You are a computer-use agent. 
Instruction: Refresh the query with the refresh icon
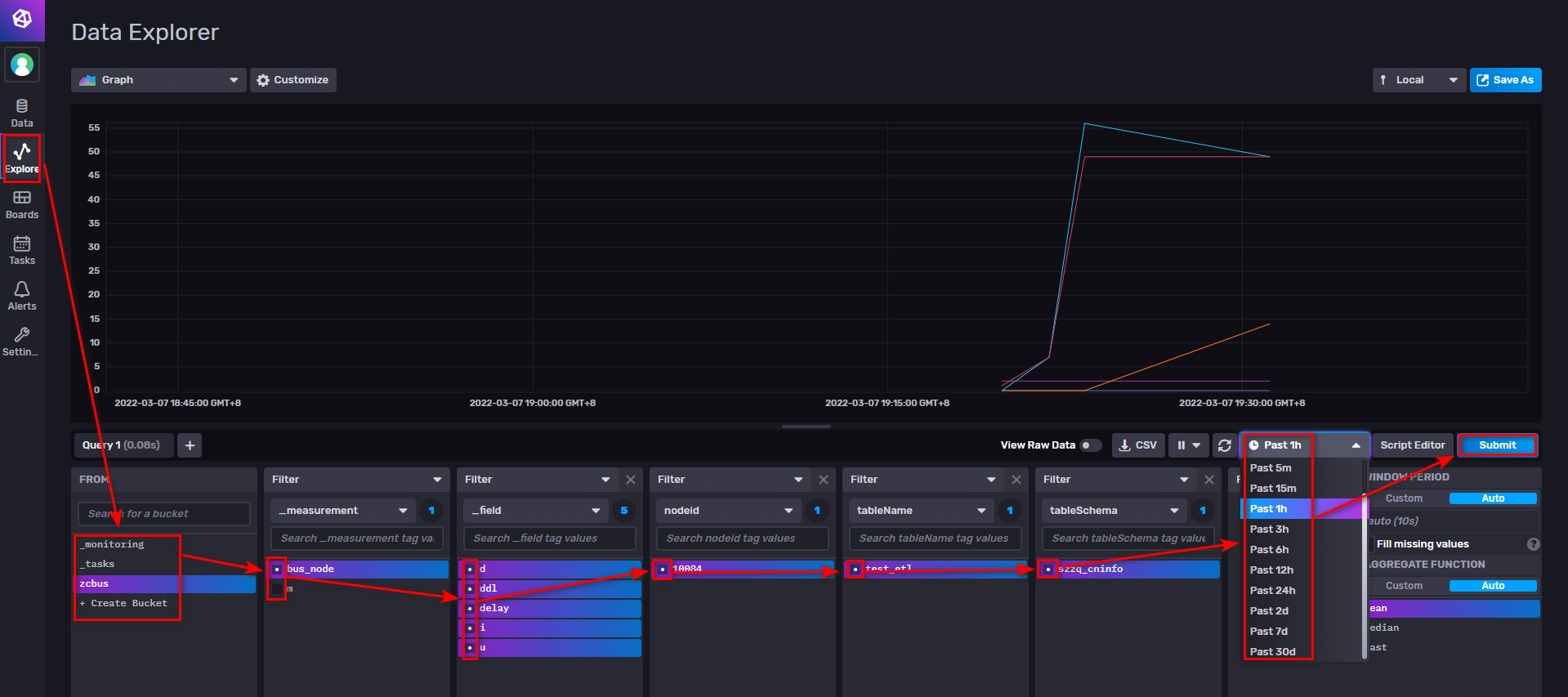click(1224, 445)
